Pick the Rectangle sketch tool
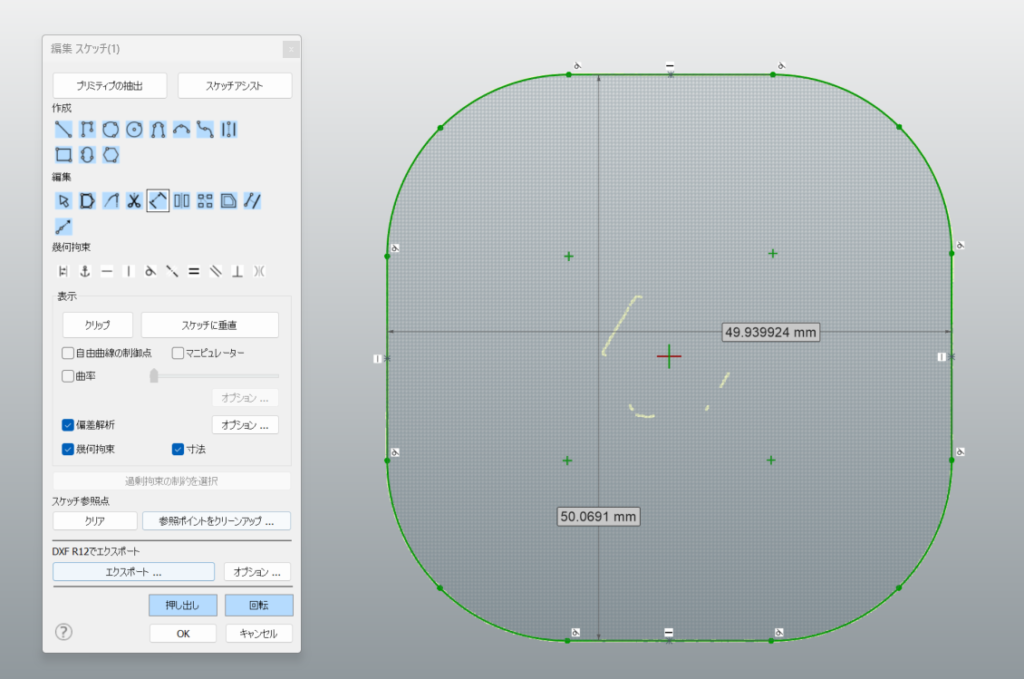This screenshot has width=1024, height=679. point(63,155)
